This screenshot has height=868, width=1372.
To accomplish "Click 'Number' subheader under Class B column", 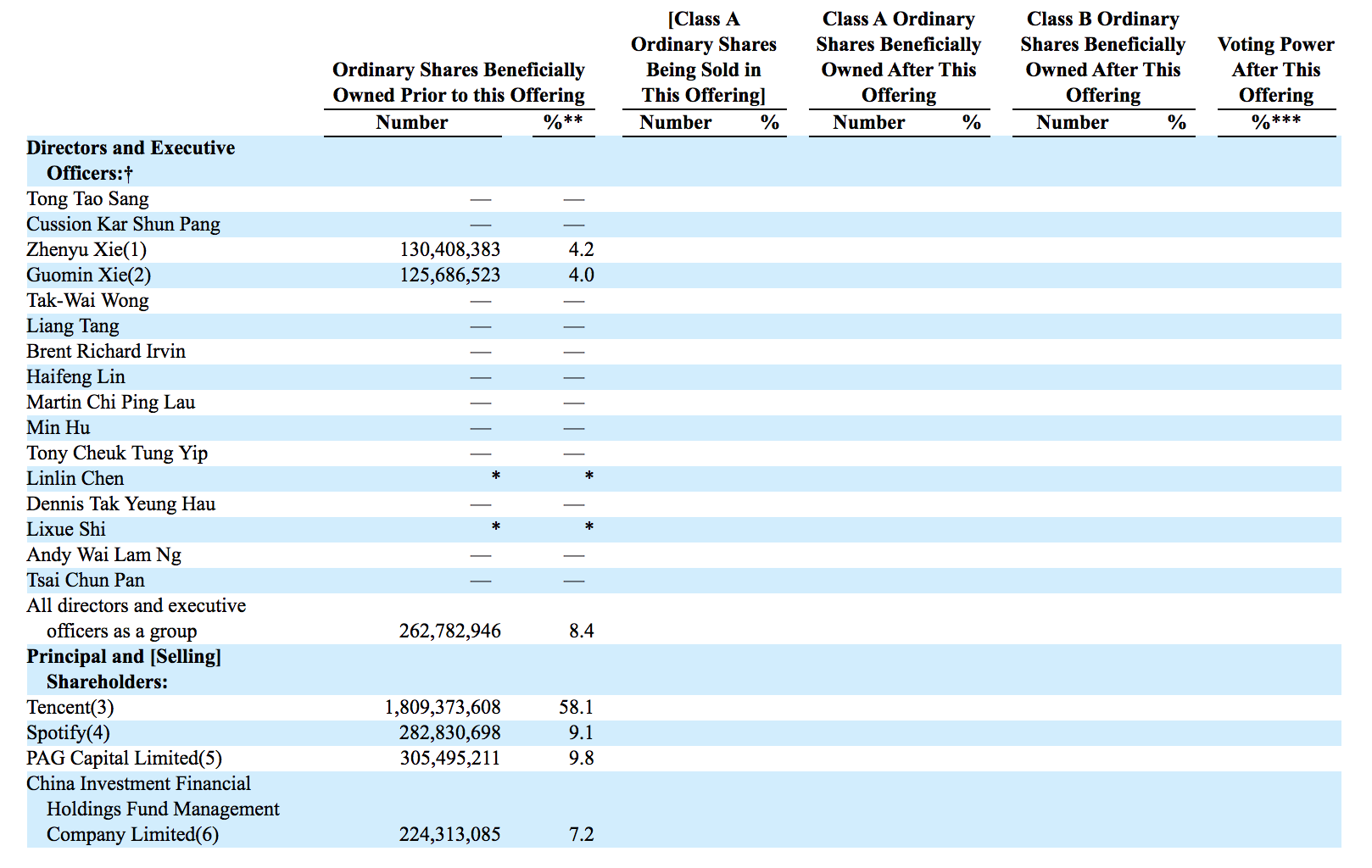I will (x=1073, y=123).
